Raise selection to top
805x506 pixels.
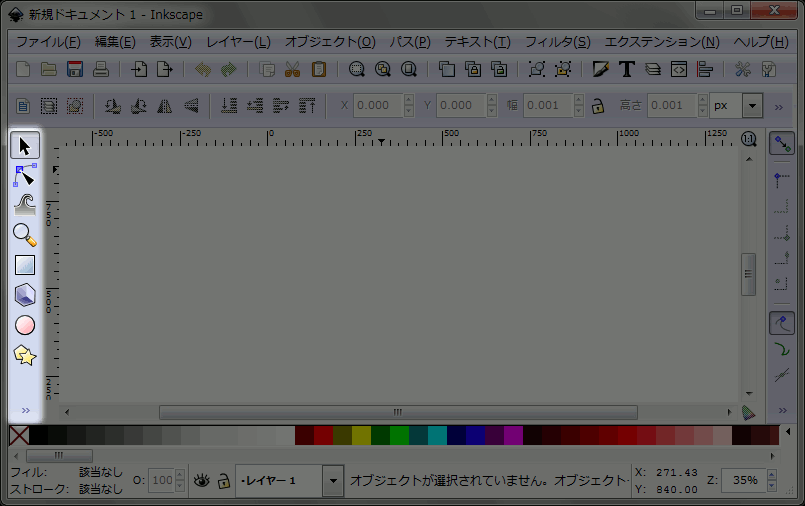[307, 106]
